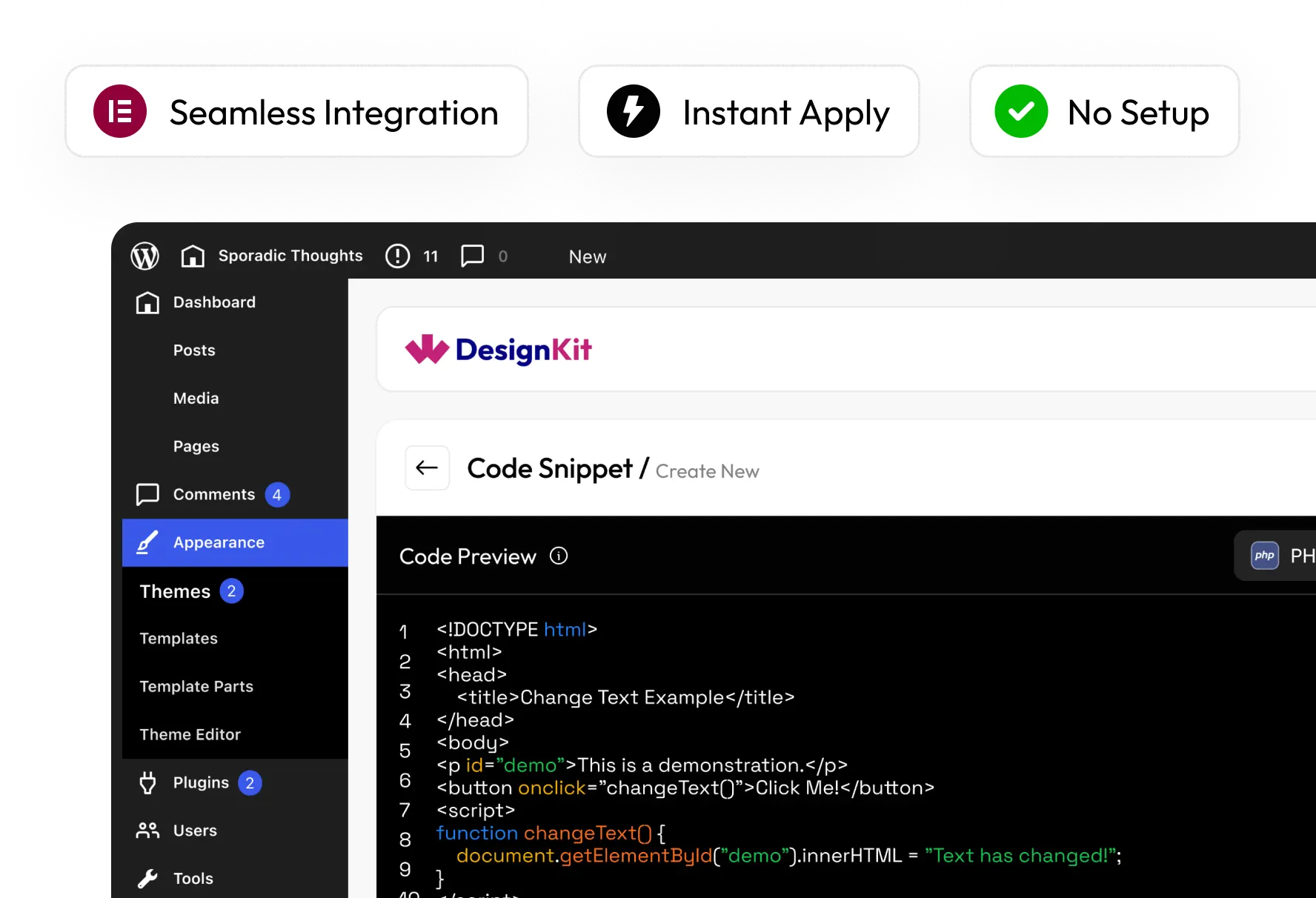This screenshot has width=1316, height=898.
Task: Go back using the left arrow button
Action: 428,468
